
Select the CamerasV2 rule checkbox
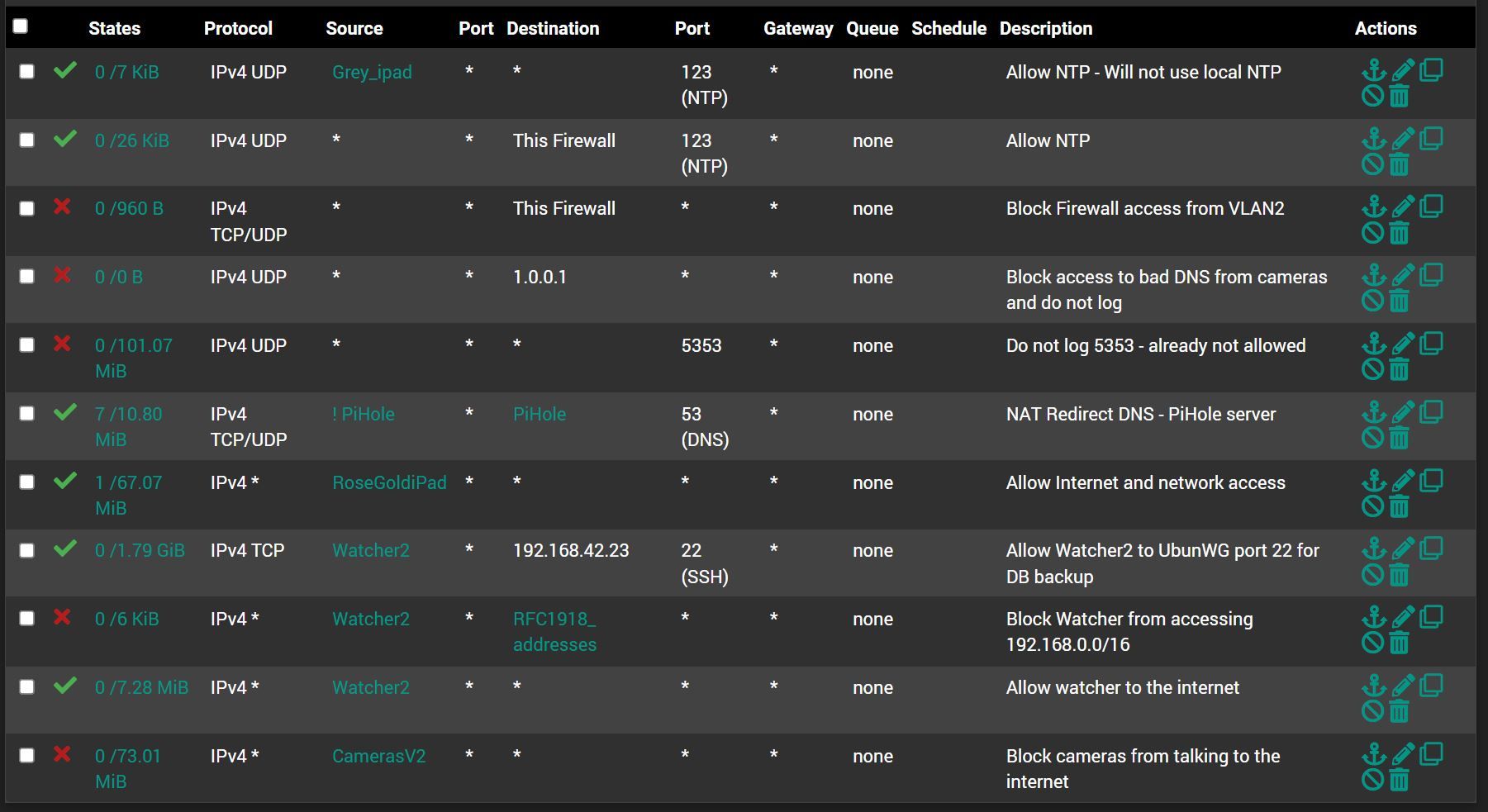click(27, 756)
